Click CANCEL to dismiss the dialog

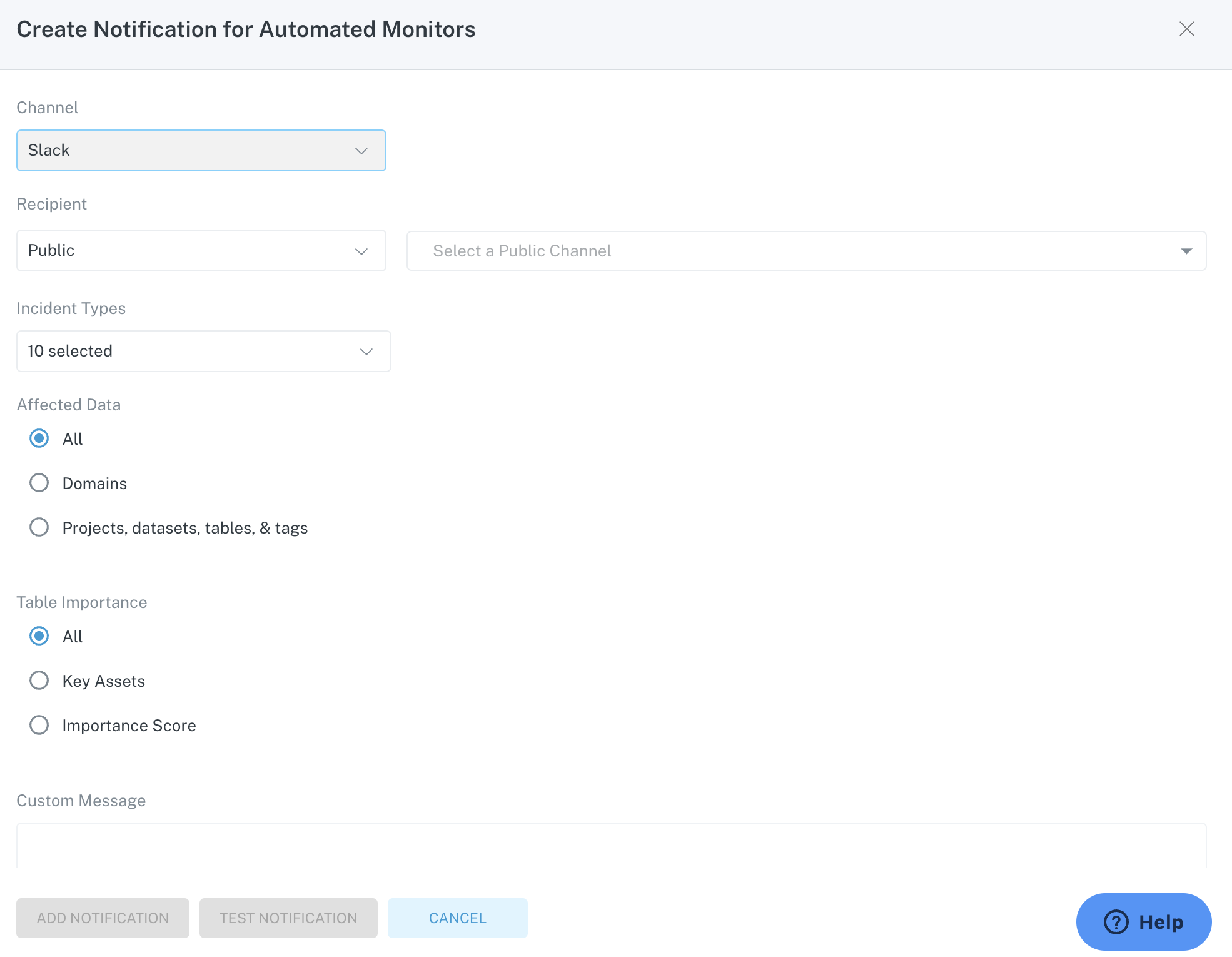click(x=457, y=917)
